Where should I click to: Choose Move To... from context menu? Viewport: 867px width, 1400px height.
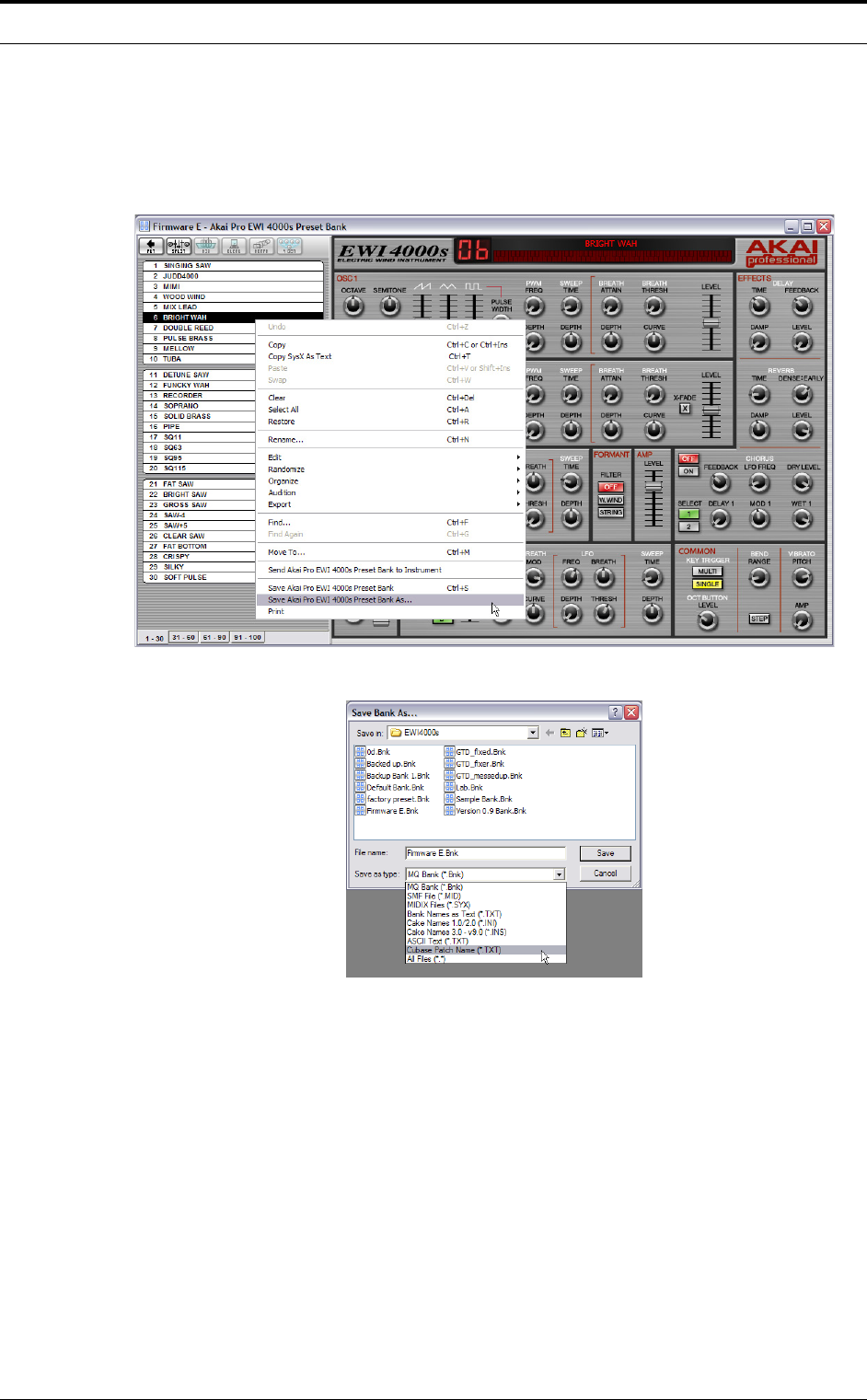pyautogui.click(x=390, y=552)
